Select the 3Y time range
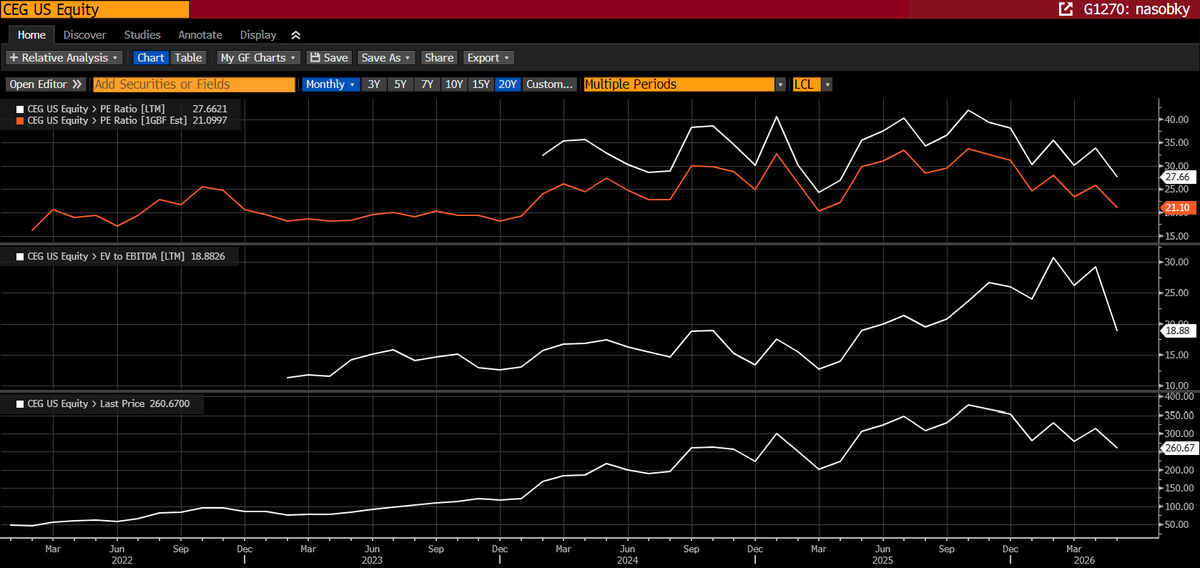This screenshot has height=568, width=1200. click(x=374, y=85)
